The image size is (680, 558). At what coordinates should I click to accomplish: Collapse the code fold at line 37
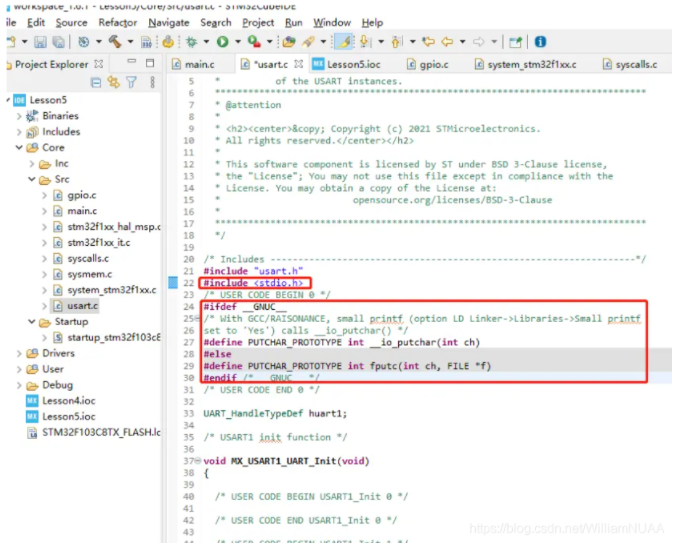[x=198, y=461]
